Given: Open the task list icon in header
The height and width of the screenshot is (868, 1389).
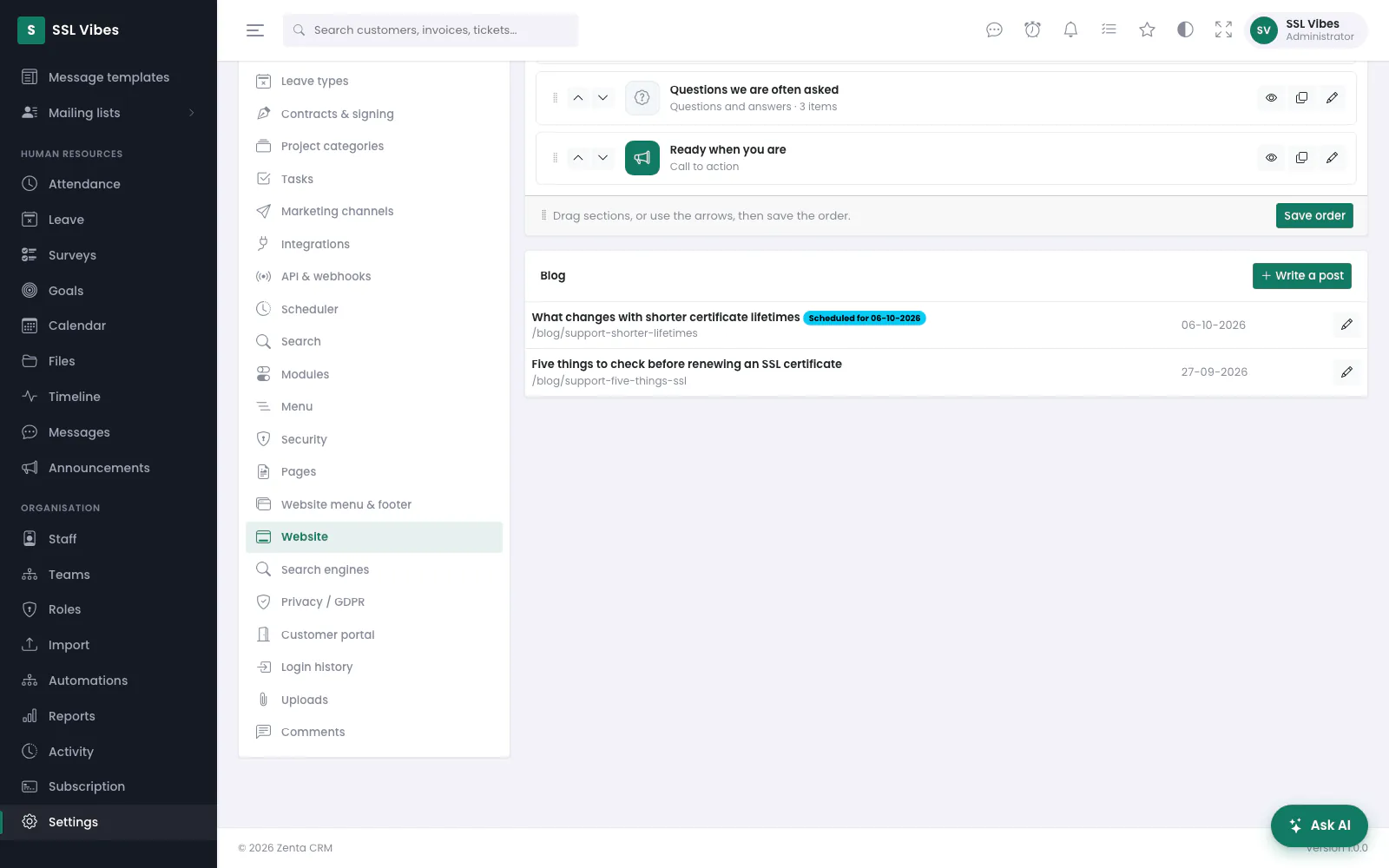Looking at the screenshot, I should [1109, 30].
